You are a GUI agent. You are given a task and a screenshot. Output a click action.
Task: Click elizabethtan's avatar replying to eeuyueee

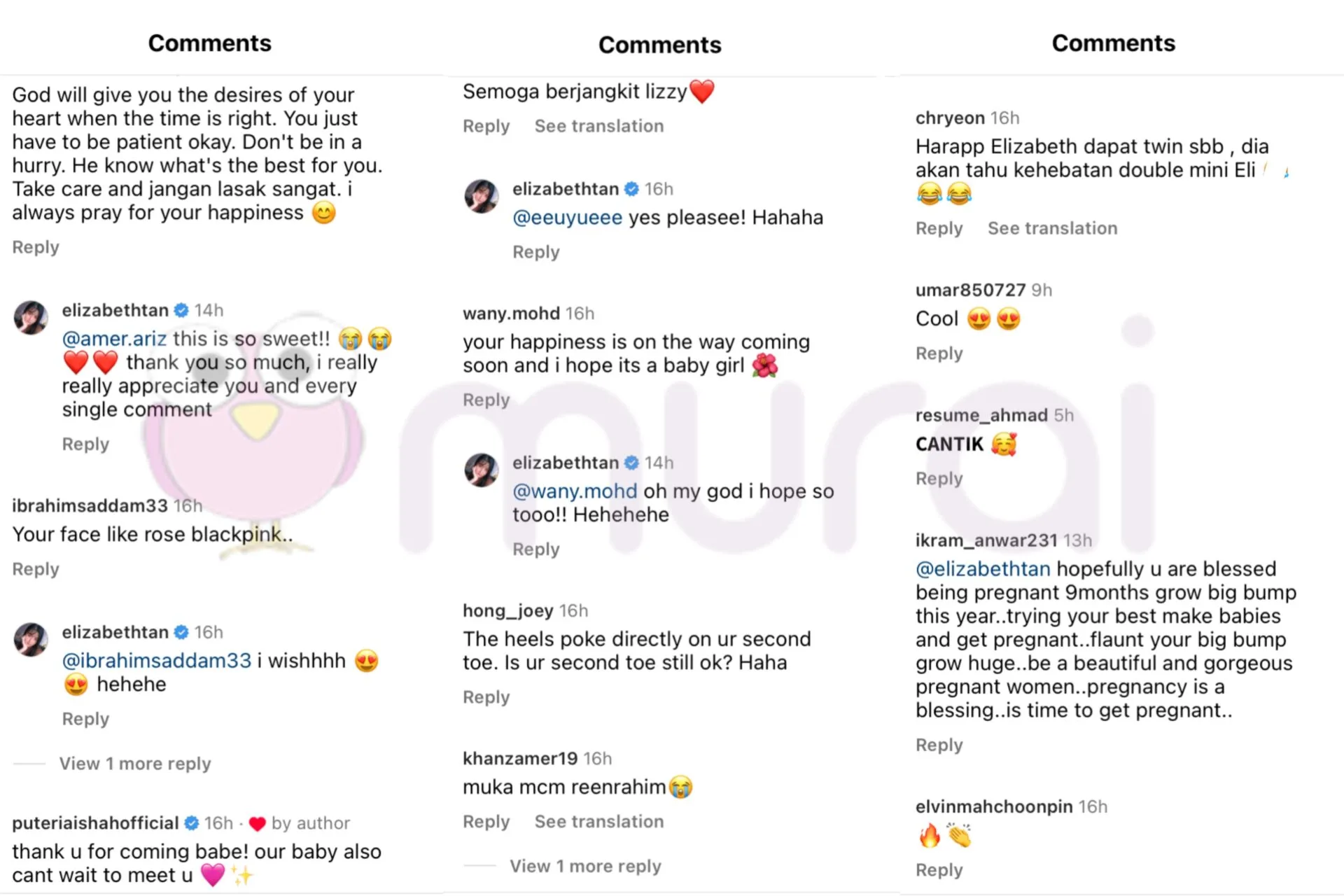[482, 197]
